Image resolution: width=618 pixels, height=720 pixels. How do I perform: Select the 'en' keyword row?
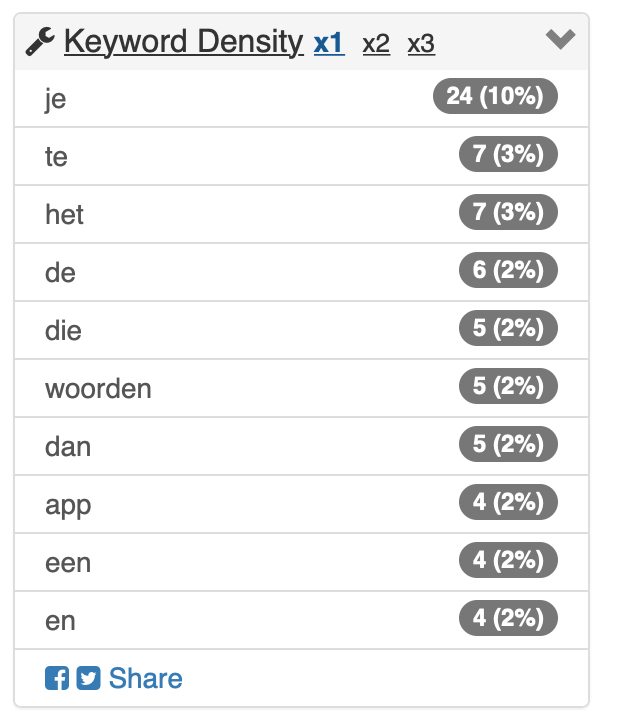coord(301,620)
